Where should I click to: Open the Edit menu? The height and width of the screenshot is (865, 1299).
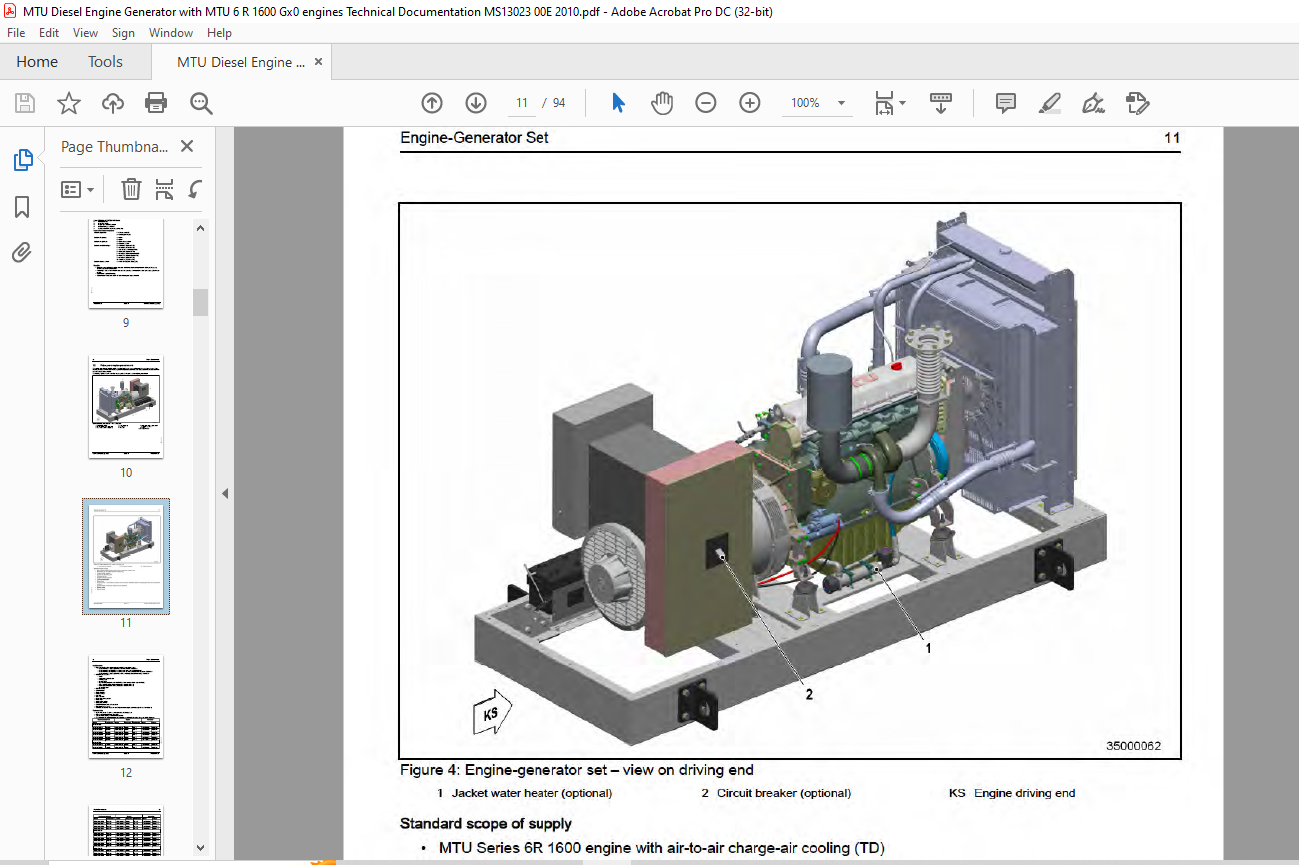click(x=49, y=33)
